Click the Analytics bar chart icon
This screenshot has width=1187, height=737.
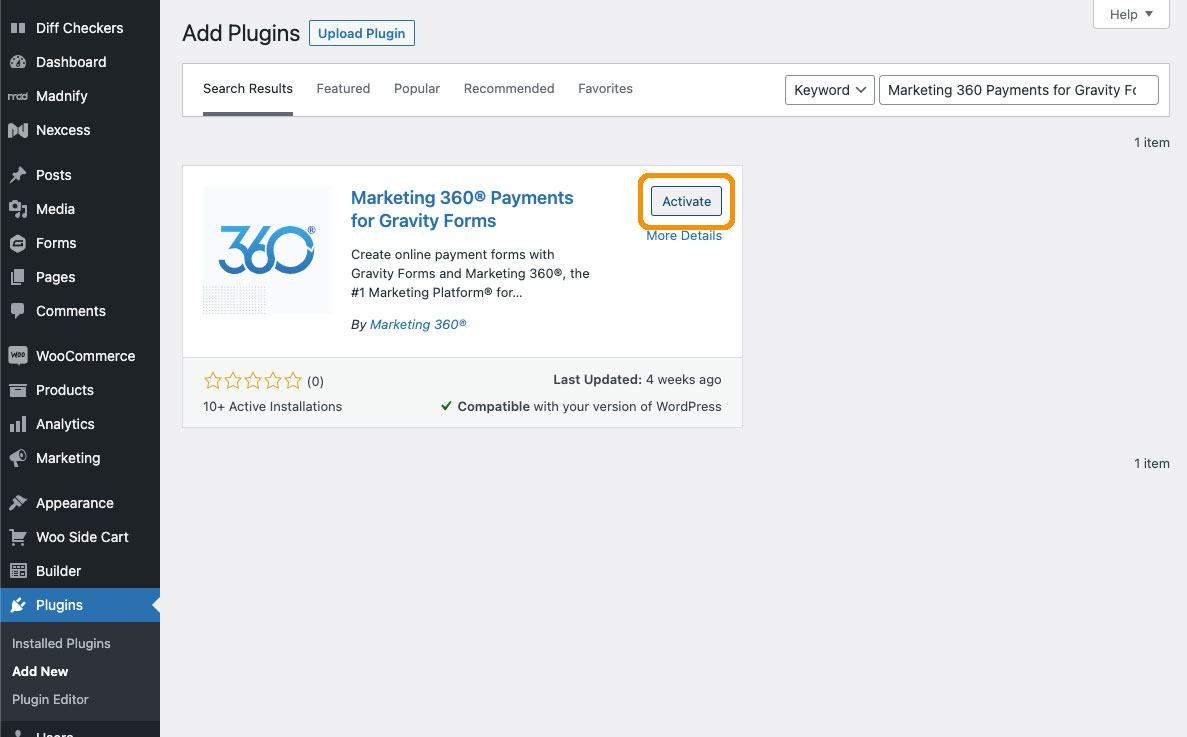click(x=18, y=424)
